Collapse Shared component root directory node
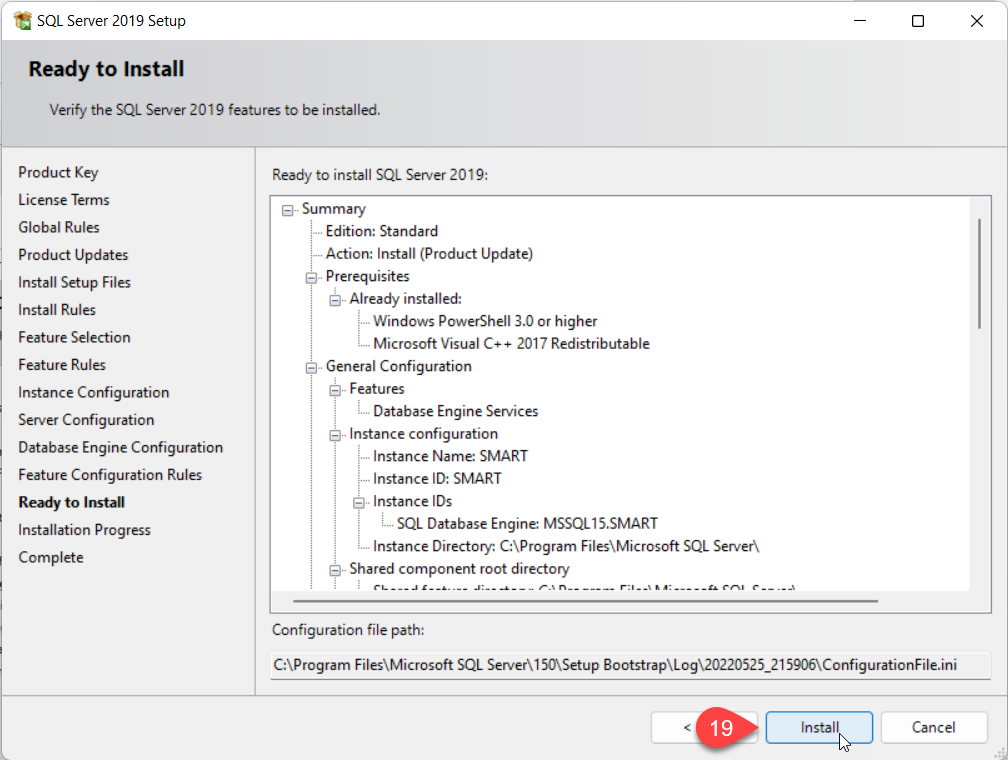The height and width of the screenshot is (760, 1008). tap(335, 570)
